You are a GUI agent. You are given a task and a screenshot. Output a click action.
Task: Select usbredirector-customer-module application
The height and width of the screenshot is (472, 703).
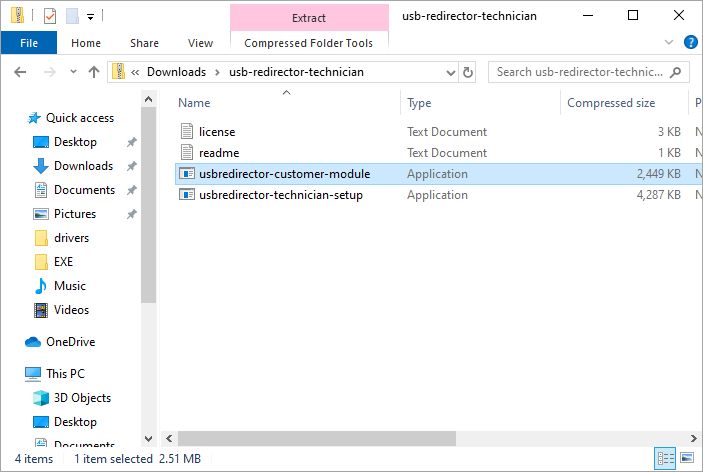click(x=438, y=174)
